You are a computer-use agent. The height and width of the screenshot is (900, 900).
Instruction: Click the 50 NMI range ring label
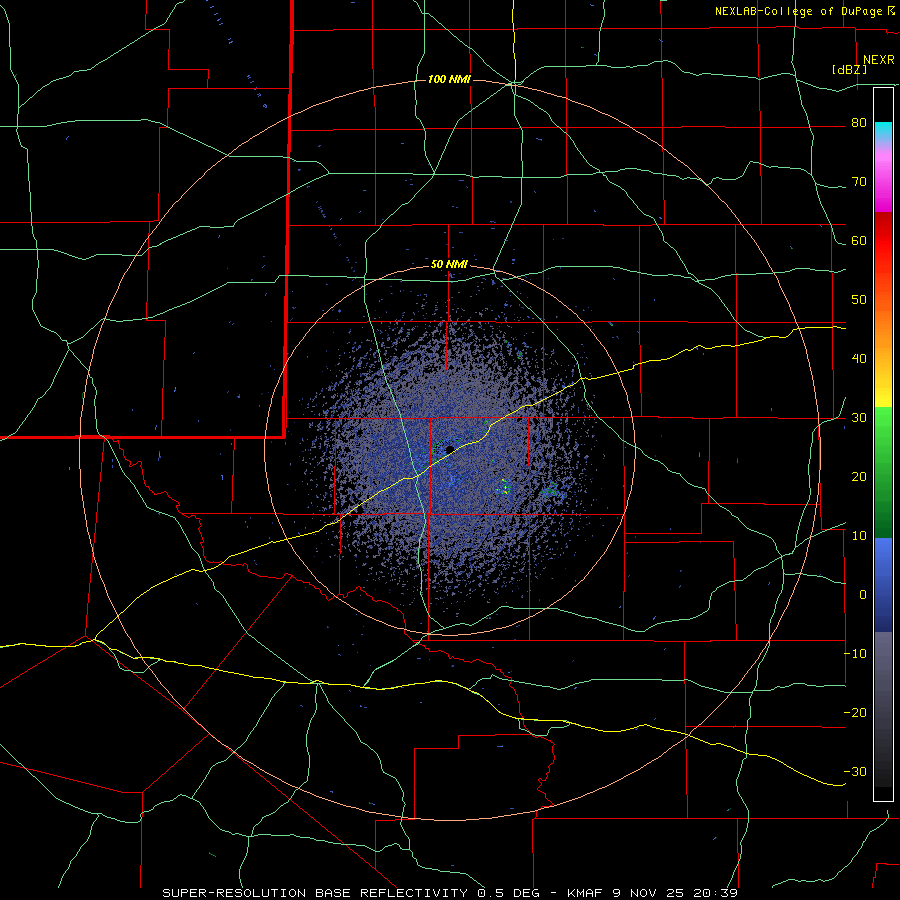click(449, 264)
